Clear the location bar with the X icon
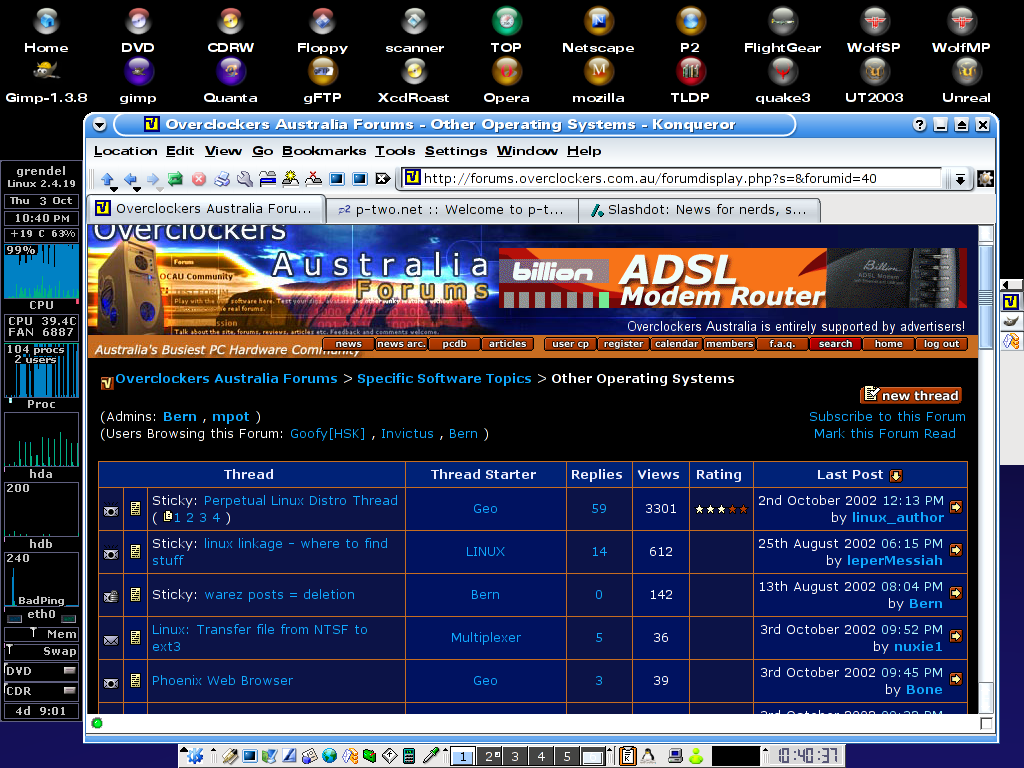The width and height of the screenshot is (1024, 768). [383, 178]
